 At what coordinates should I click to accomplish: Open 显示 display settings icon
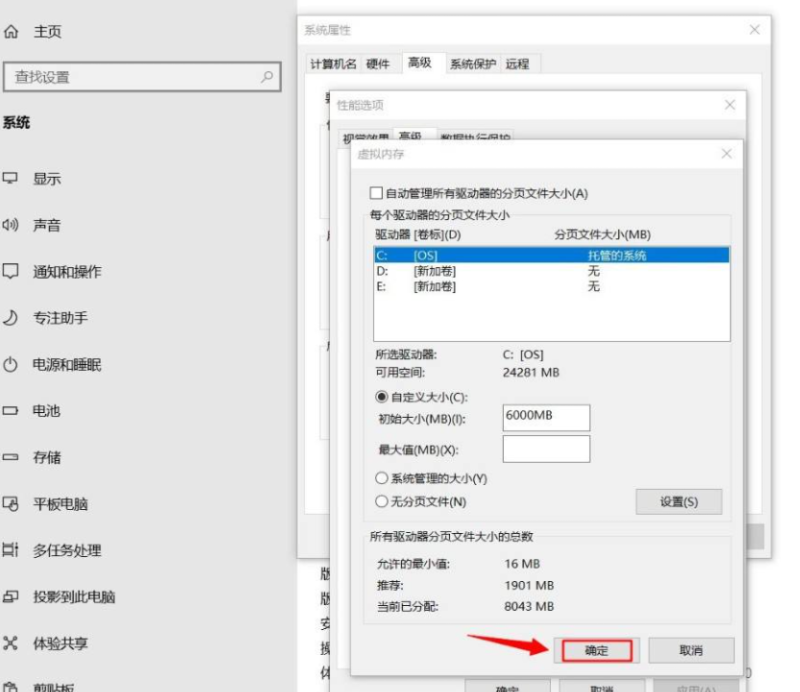10,179
